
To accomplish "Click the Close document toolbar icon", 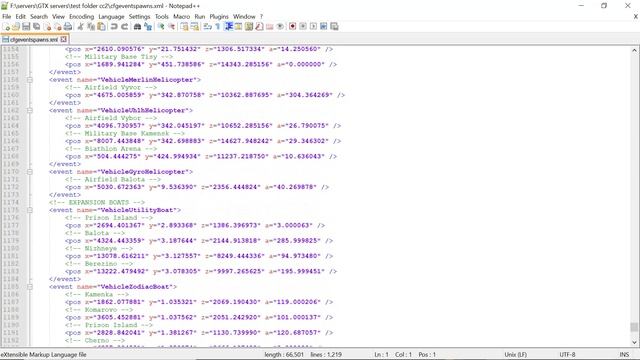I will click(47, 27).
